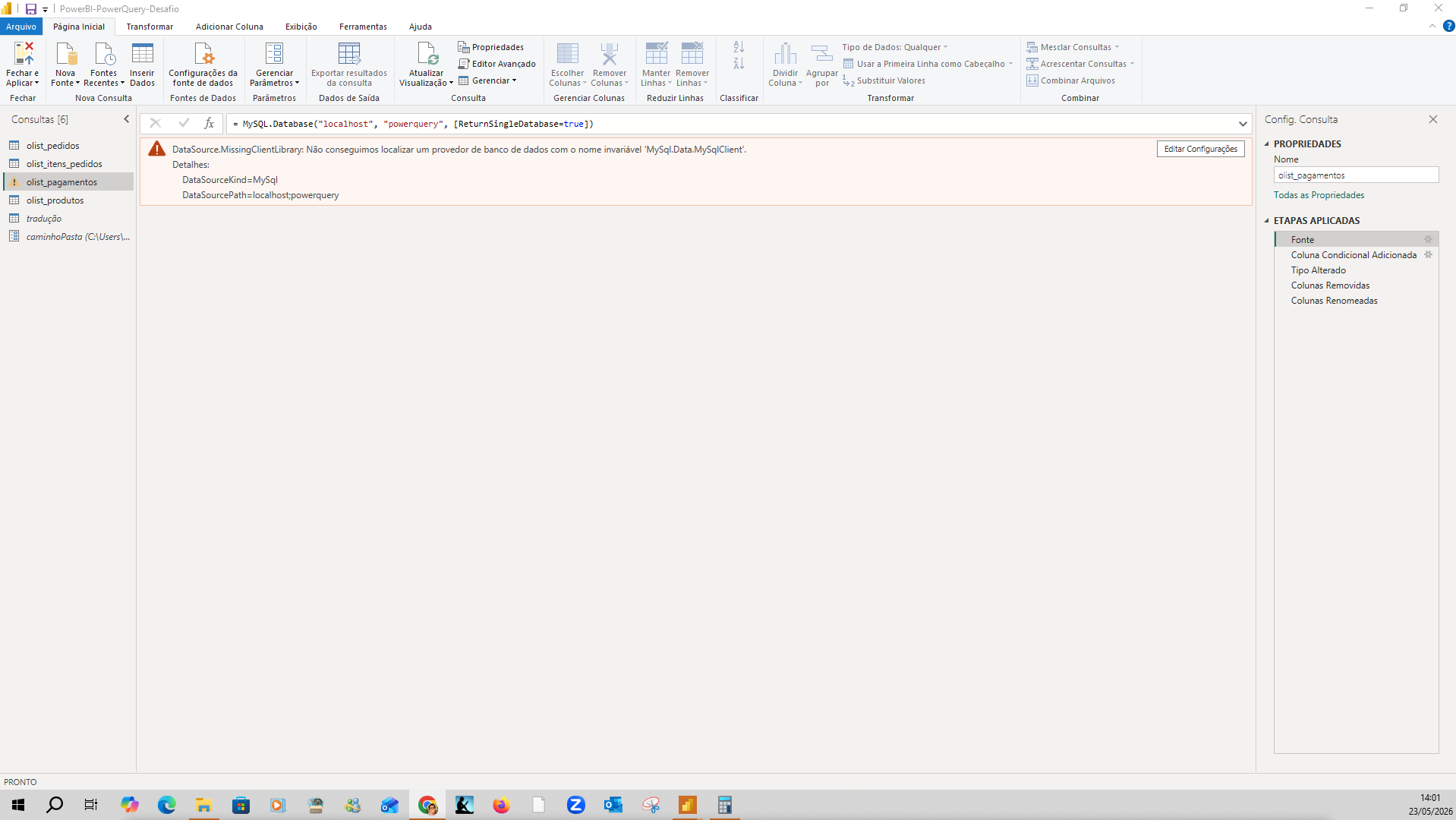Select the olist_produtos query

click(68, 200)
